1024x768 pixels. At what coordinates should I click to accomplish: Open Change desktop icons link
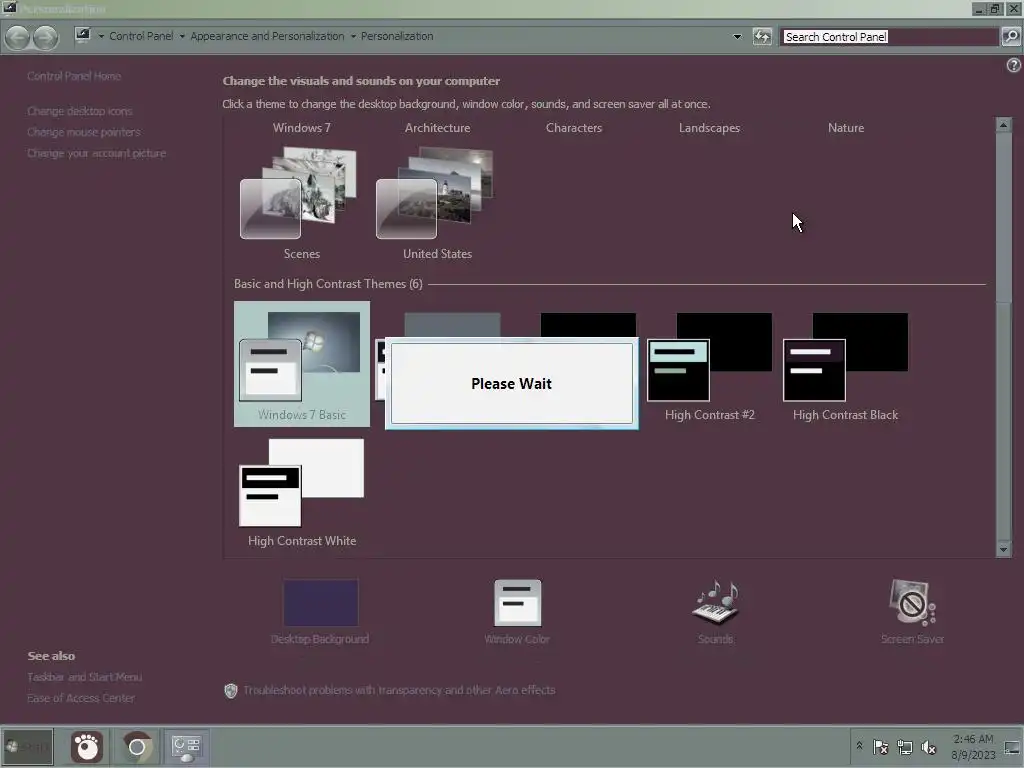click(80, 111)
